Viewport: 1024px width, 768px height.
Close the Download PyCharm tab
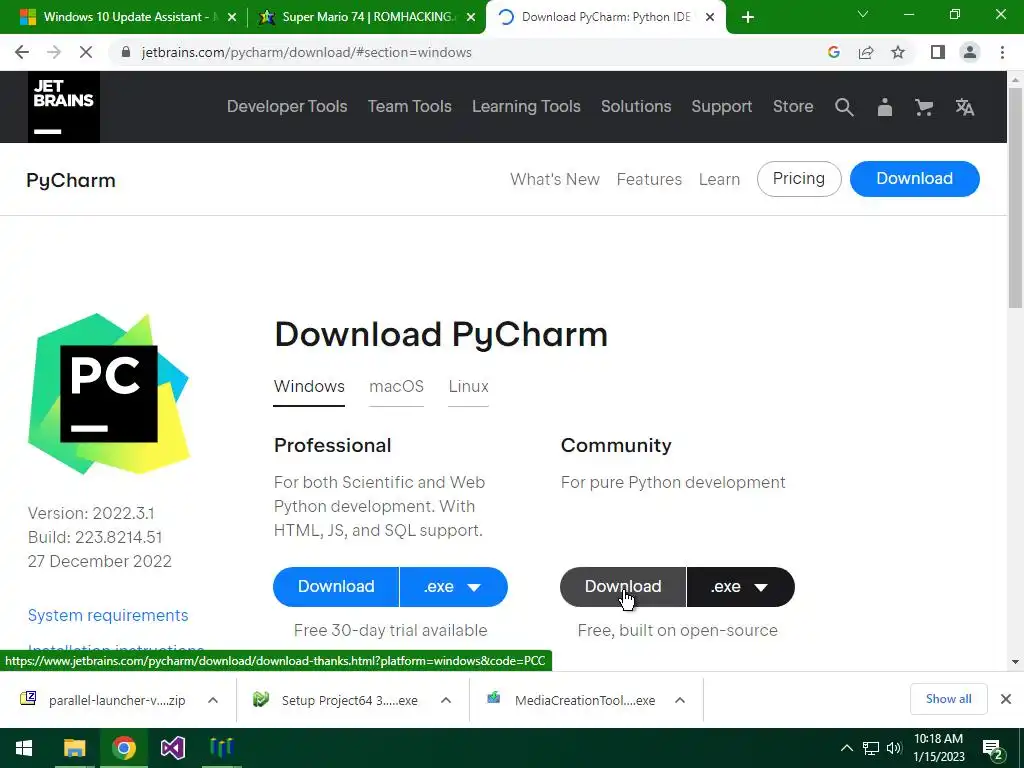click(710, 18)
